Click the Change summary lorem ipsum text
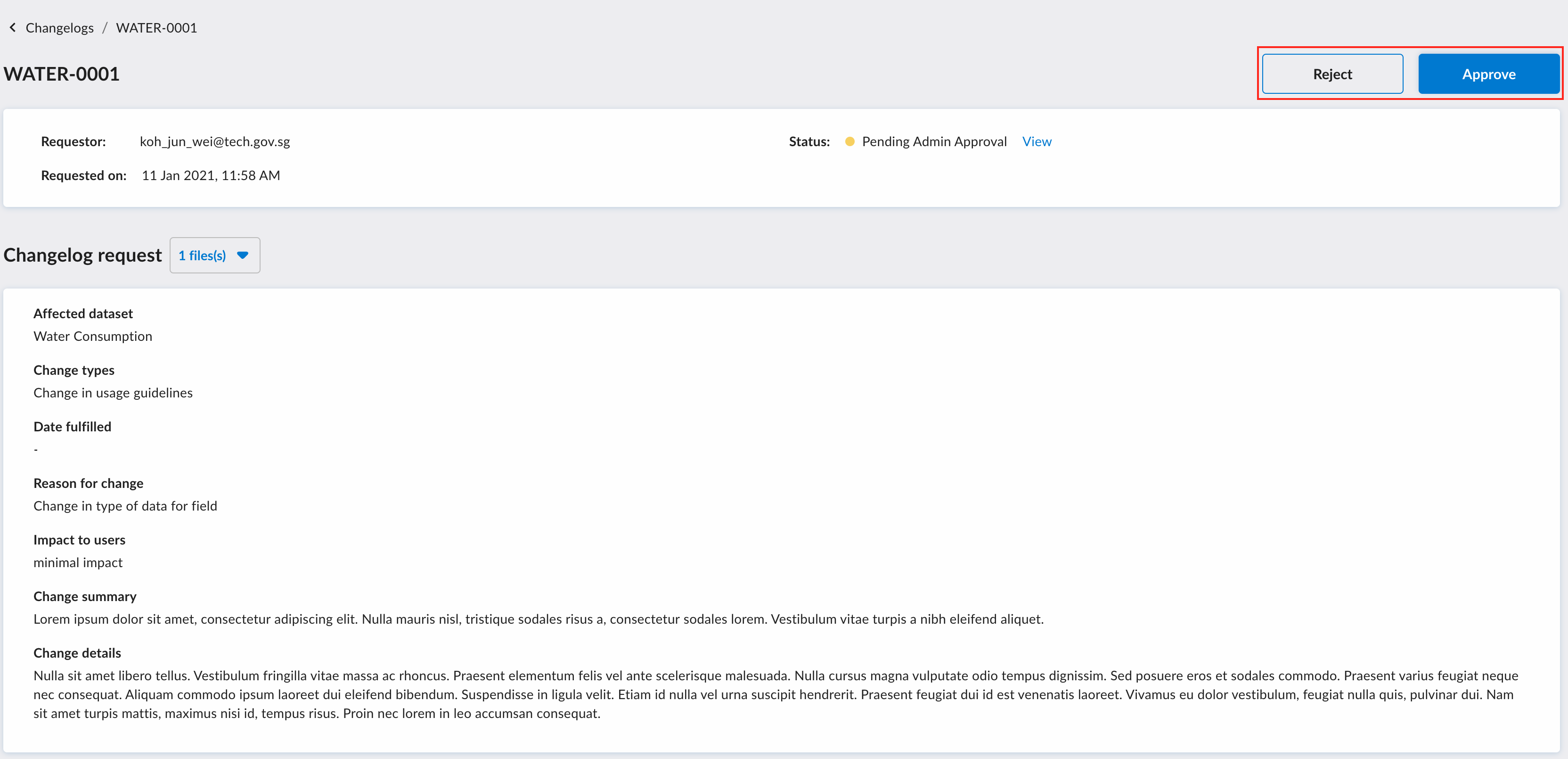 539,619
